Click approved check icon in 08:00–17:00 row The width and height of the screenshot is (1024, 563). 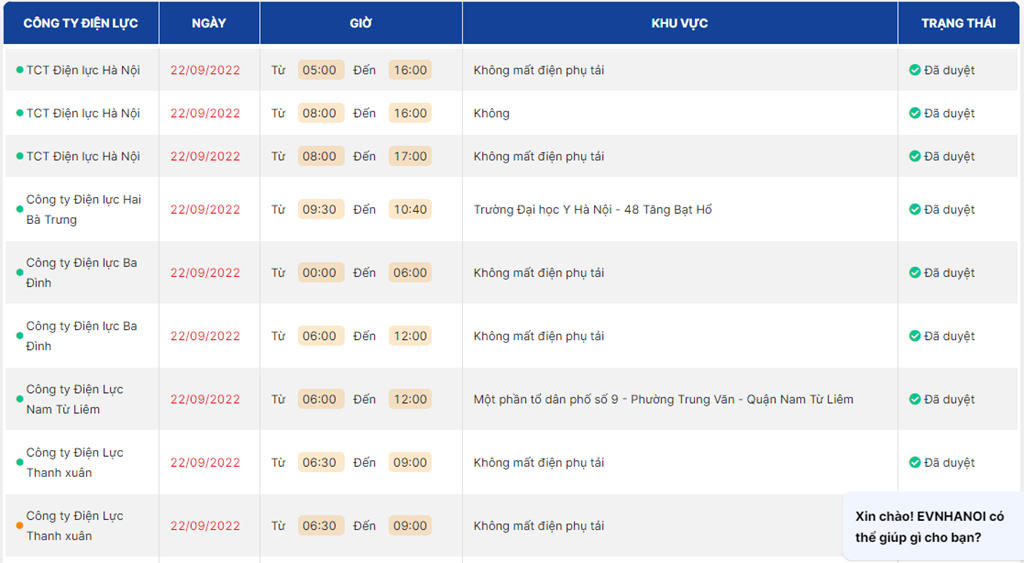[x=915, y=156]
